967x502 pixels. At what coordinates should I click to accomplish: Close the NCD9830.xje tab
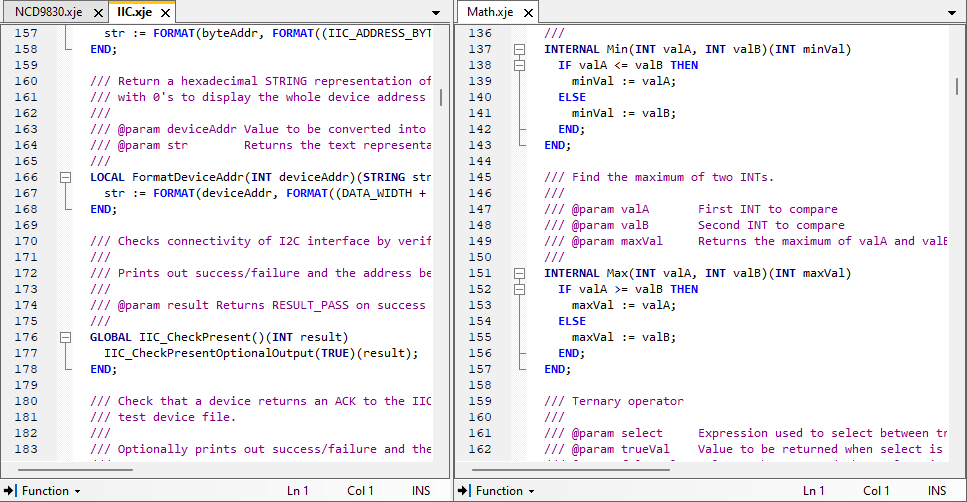point(97,13)
